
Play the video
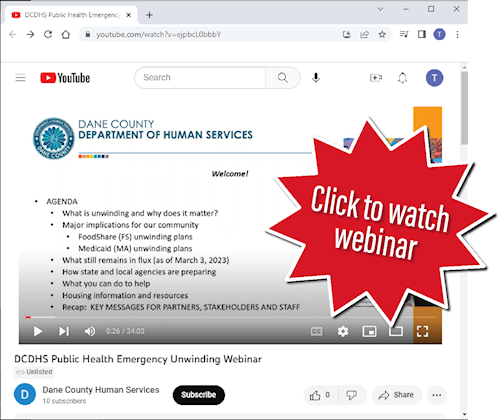38,331
